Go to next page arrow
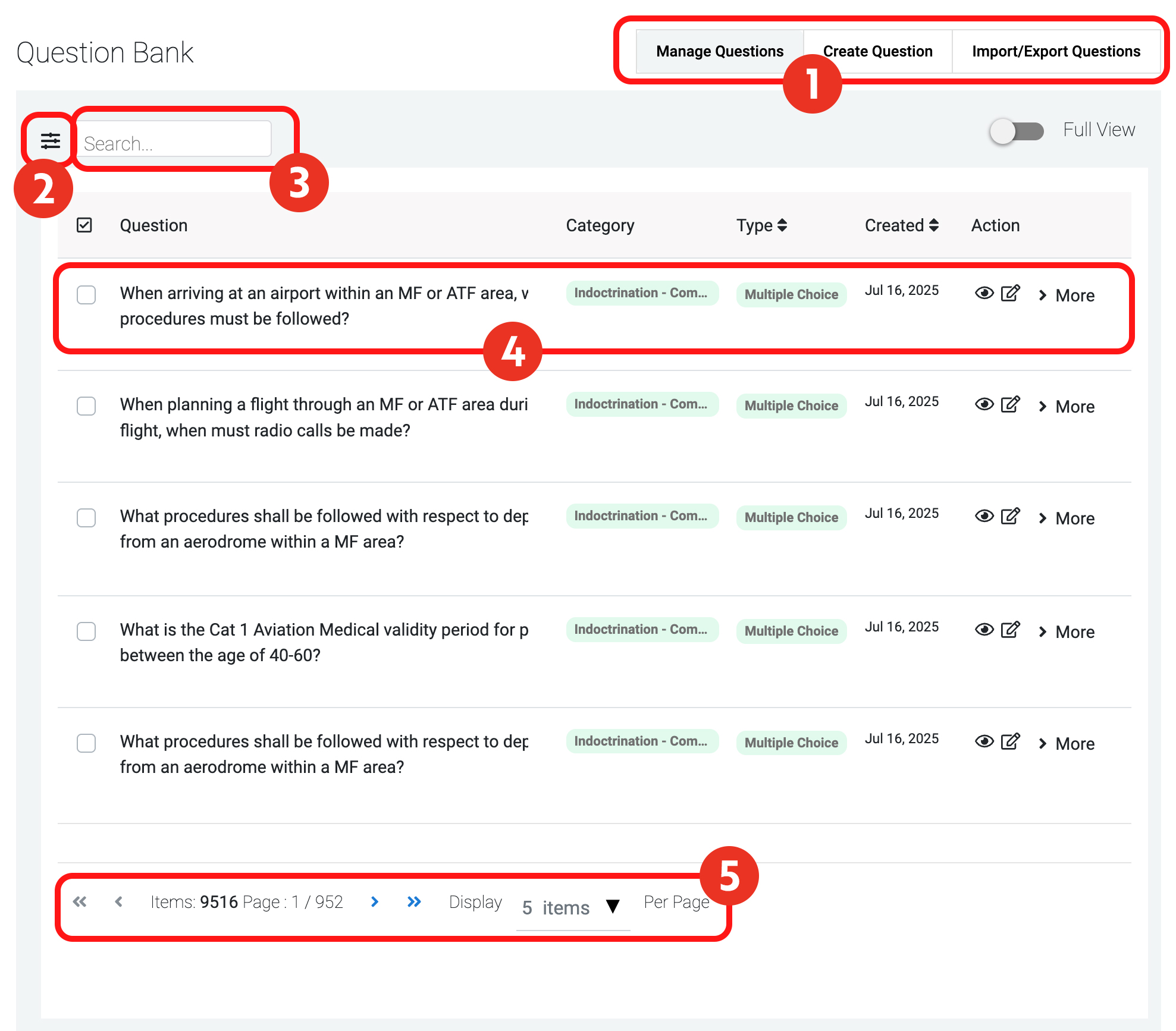The image size is (1176, 1031). tap(375, 902)
